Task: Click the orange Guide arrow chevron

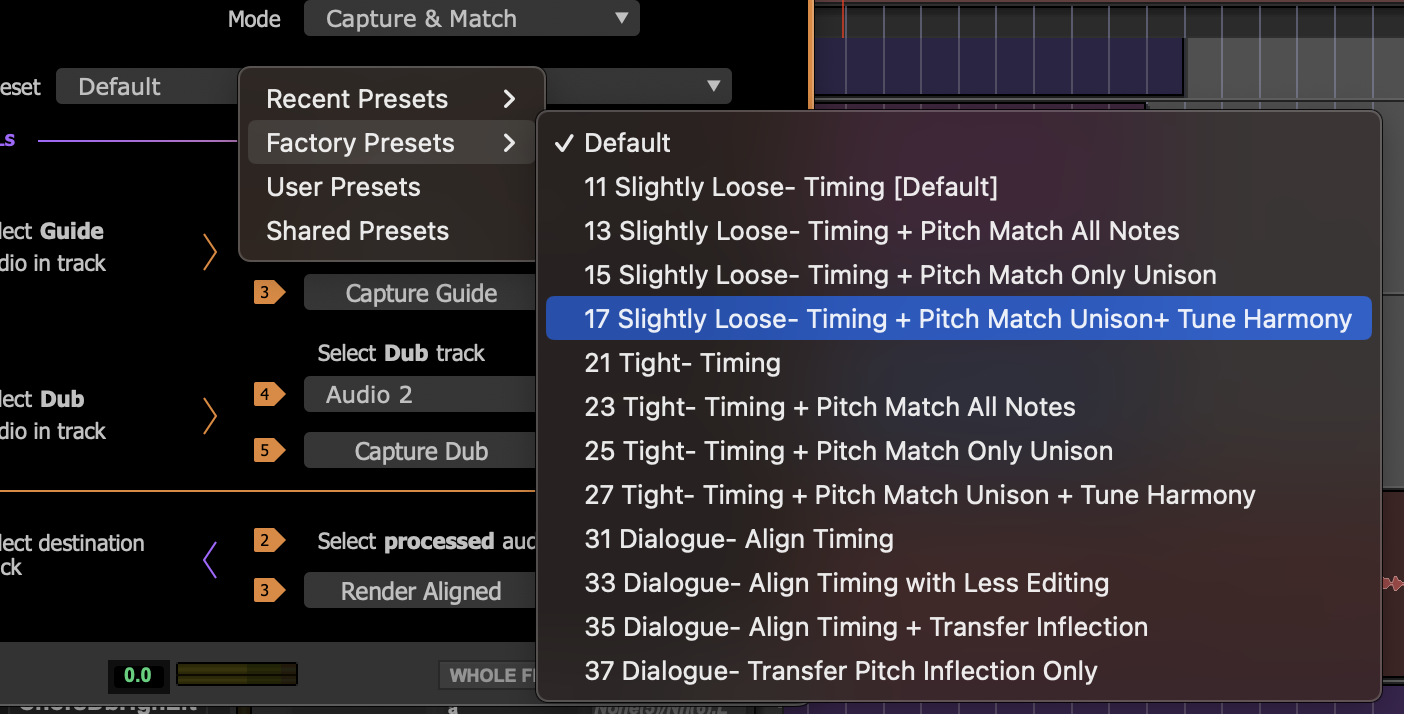Action: tap(210, 252)
